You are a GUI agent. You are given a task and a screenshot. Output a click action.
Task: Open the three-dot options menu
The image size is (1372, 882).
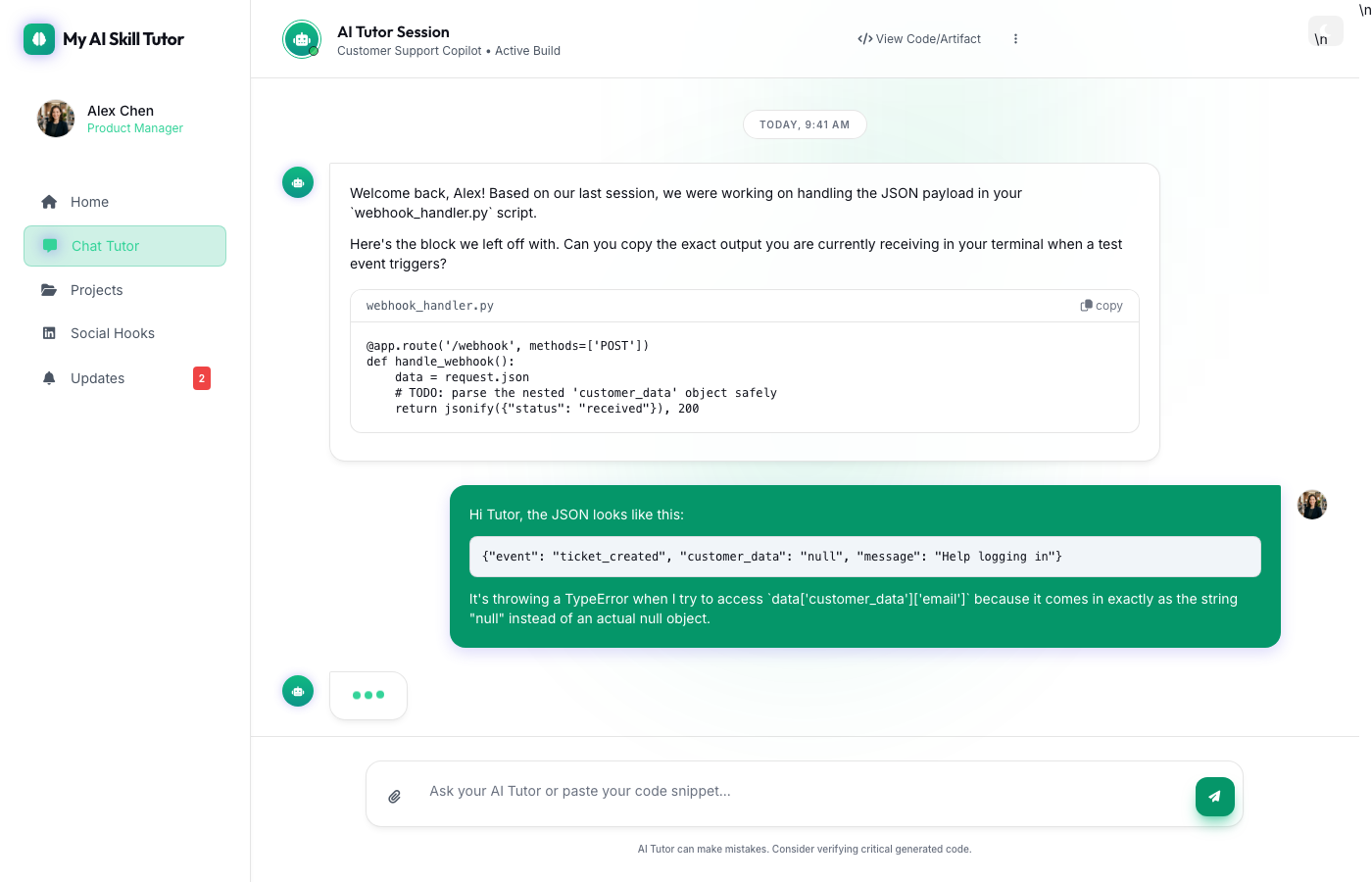1015,38
